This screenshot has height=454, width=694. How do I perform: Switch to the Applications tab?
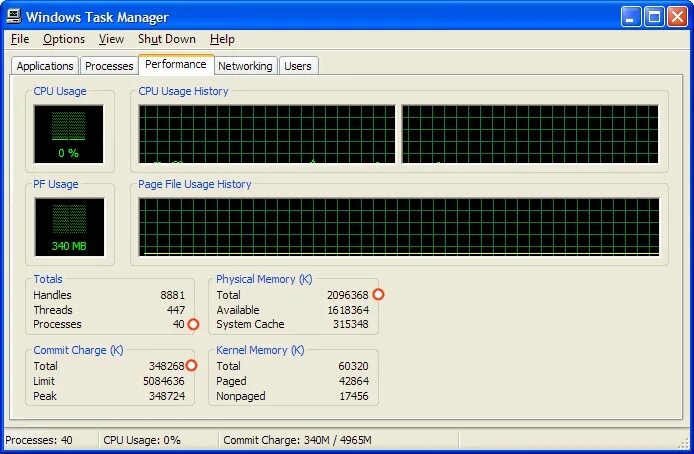[x=45, y=66]
